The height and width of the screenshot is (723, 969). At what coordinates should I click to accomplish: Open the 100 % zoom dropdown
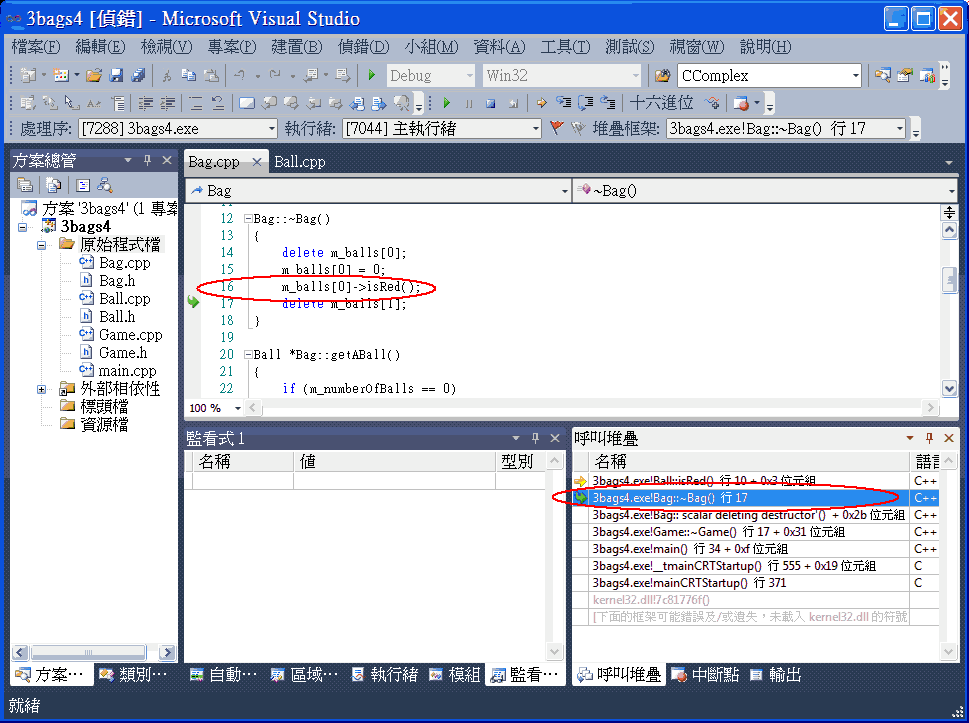(238, 408)
